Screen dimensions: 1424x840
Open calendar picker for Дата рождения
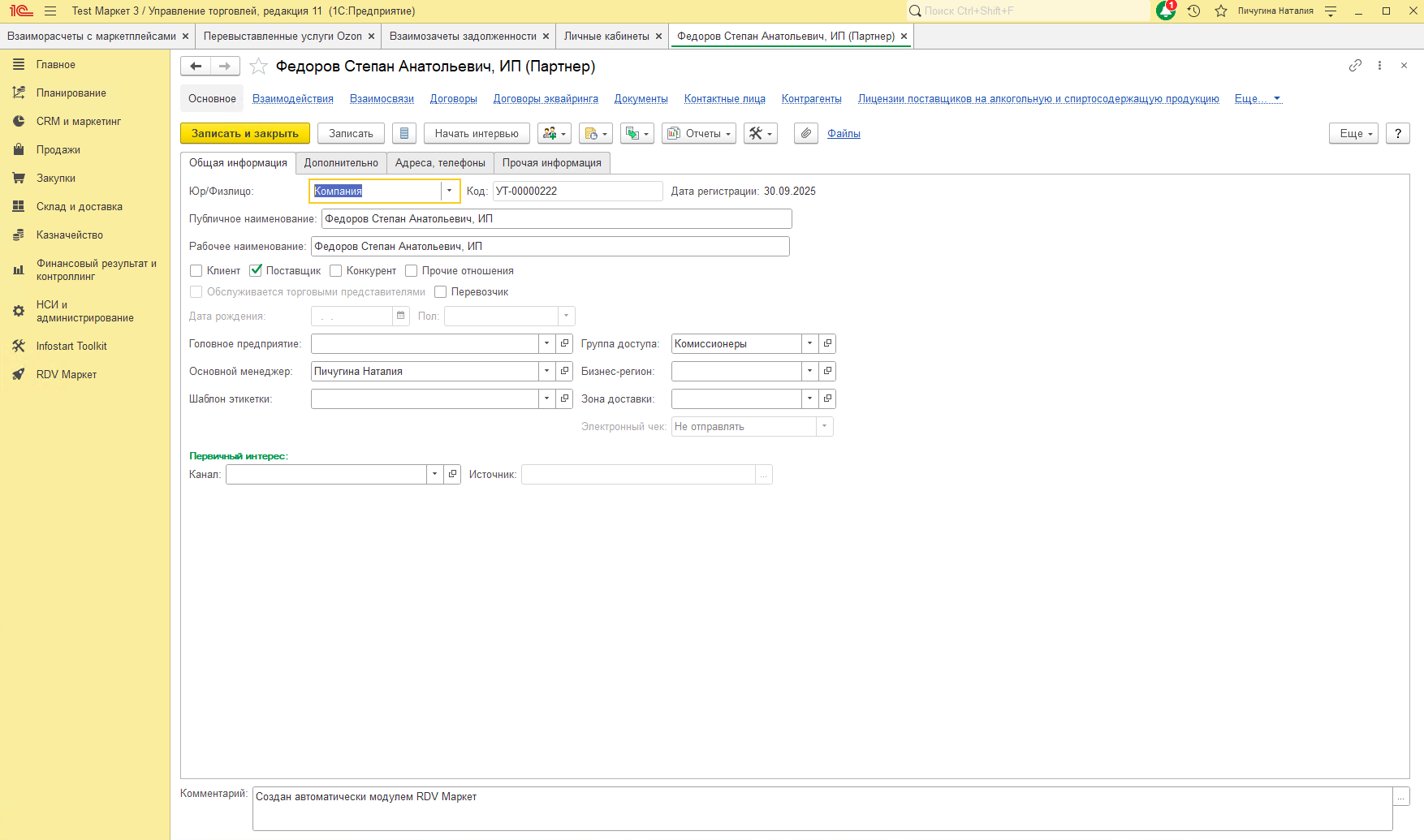tap(400, 316)
